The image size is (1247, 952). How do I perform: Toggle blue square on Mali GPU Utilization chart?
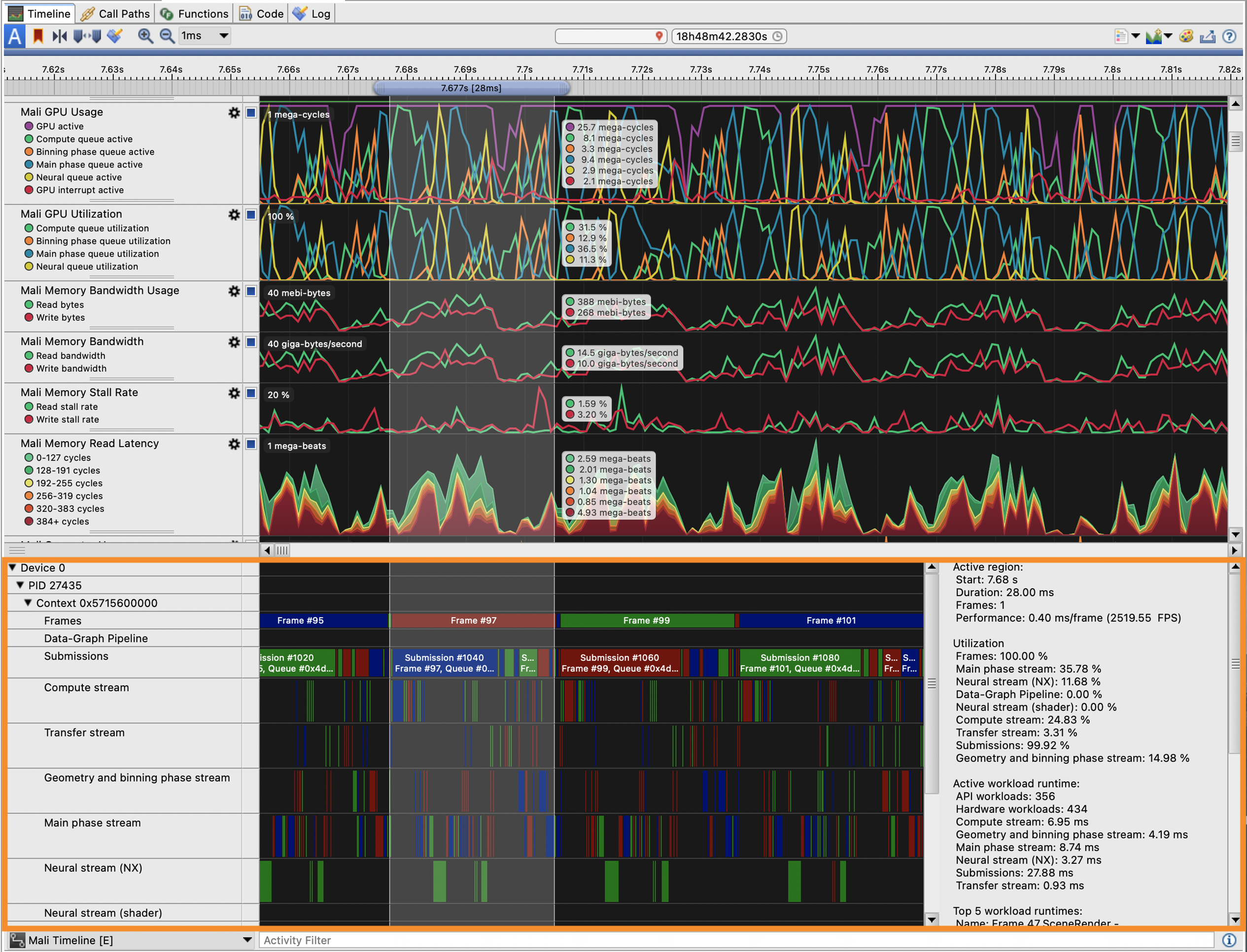[x=251, y=214]
